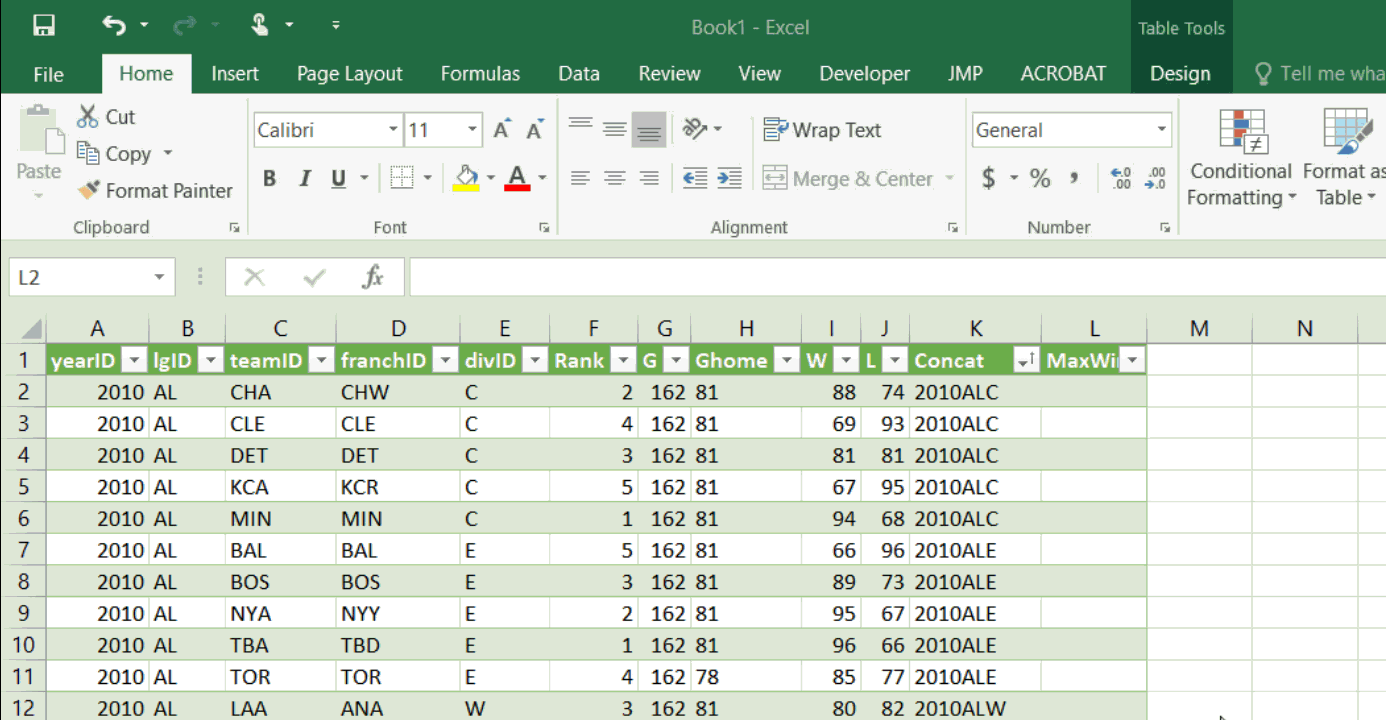Click inside the Name Box showing L2
This screenshot has width=1386, height=720.
80,277
